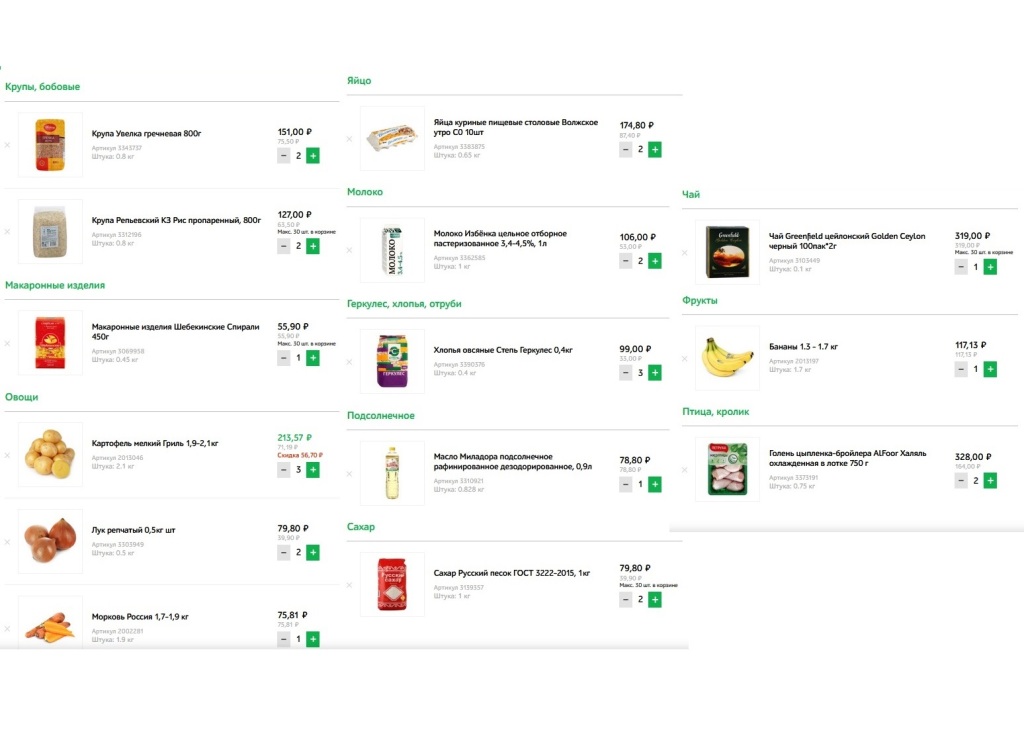This screenshot has width=1024, height=736.
Task: Click plus button for Макаронные изделия Шебекинские
Action: tap(313, 358)
